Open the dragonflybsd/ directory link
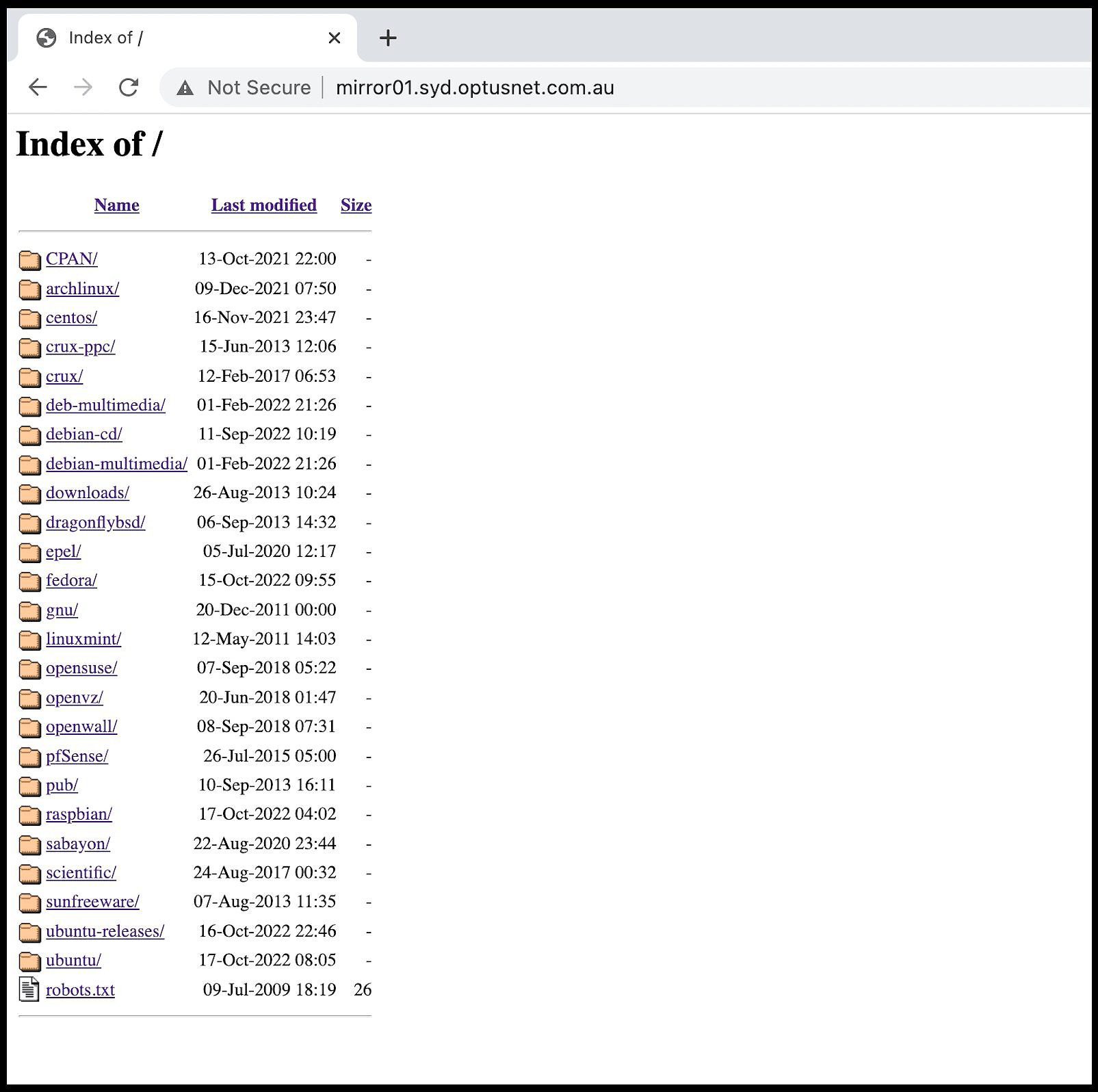 click(96, 523)
